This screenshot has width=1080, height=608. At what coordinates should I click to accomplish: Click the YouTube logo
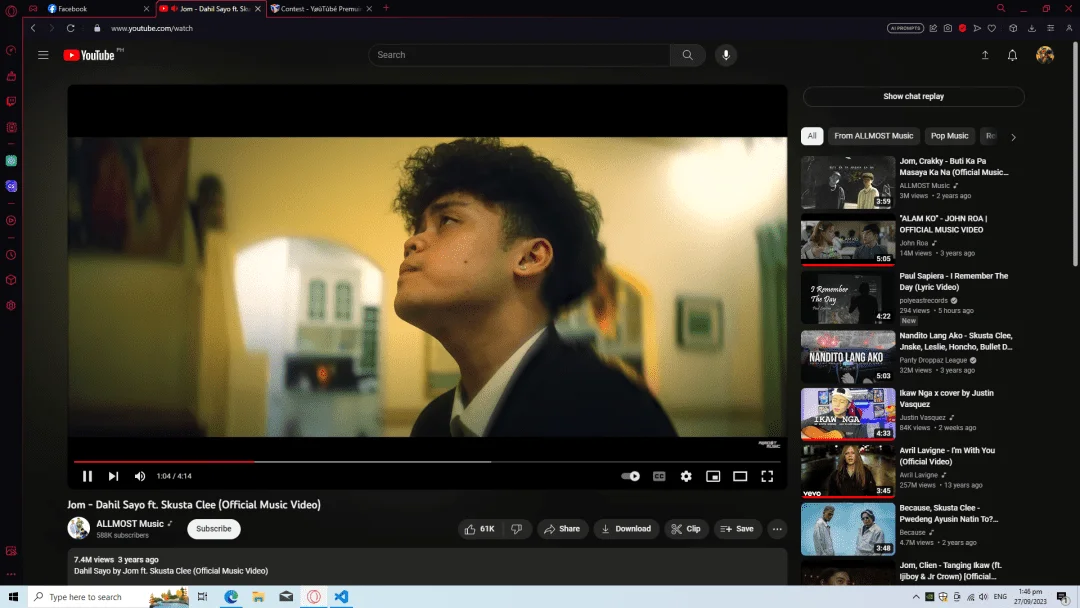pos(89,55)
